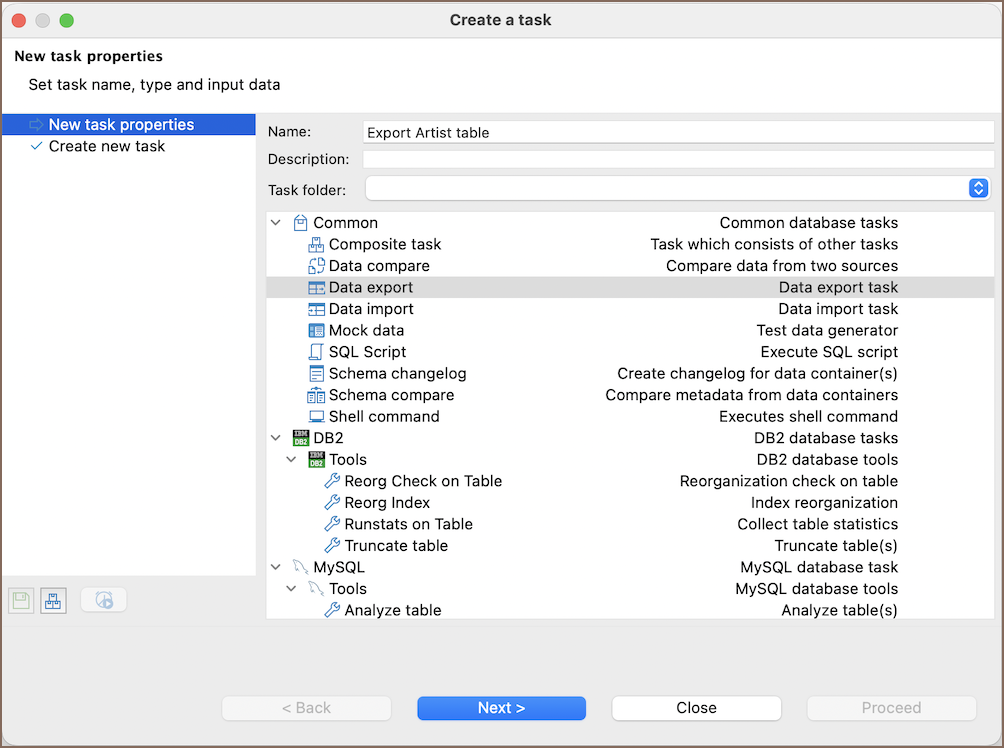Image resolution: width=1004 pixels, height=748 pixels.
Task: Collapse the MySQL Tools subgroup
Action: (x=292, y=589)
